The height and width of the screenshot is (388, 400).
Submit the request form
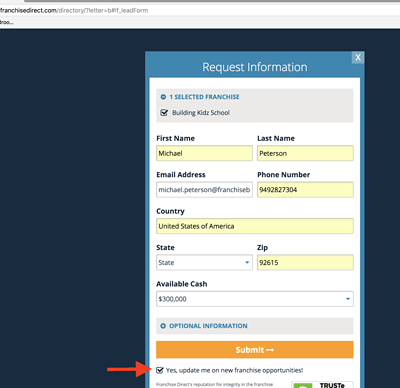coord(255,350)
